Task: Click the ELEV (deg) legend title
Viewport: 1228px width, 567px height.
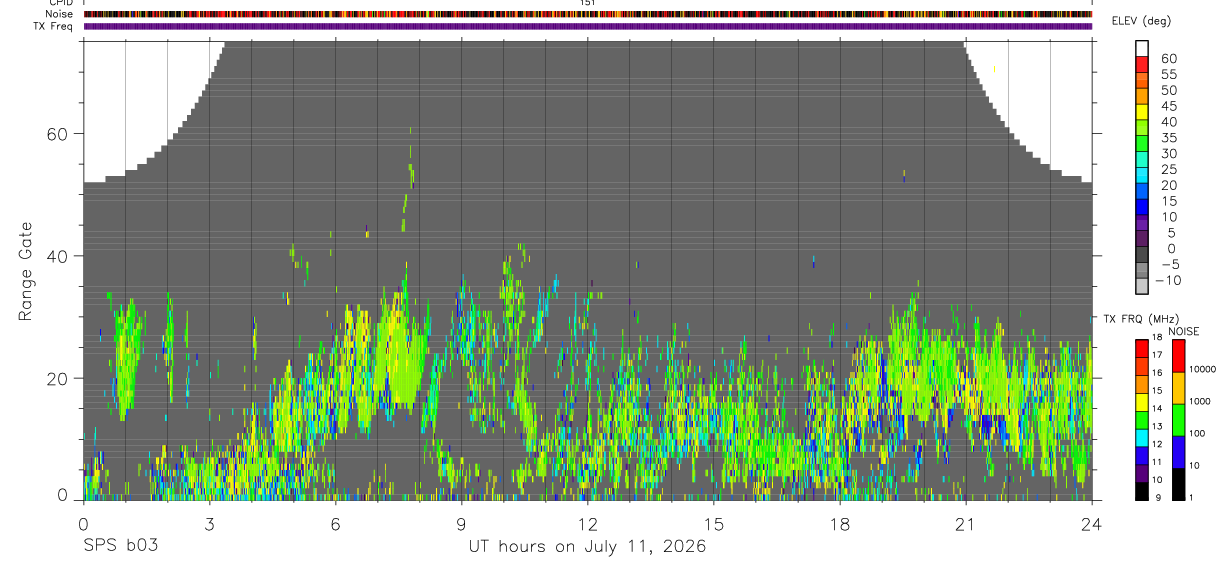Action: point(1141,21)
